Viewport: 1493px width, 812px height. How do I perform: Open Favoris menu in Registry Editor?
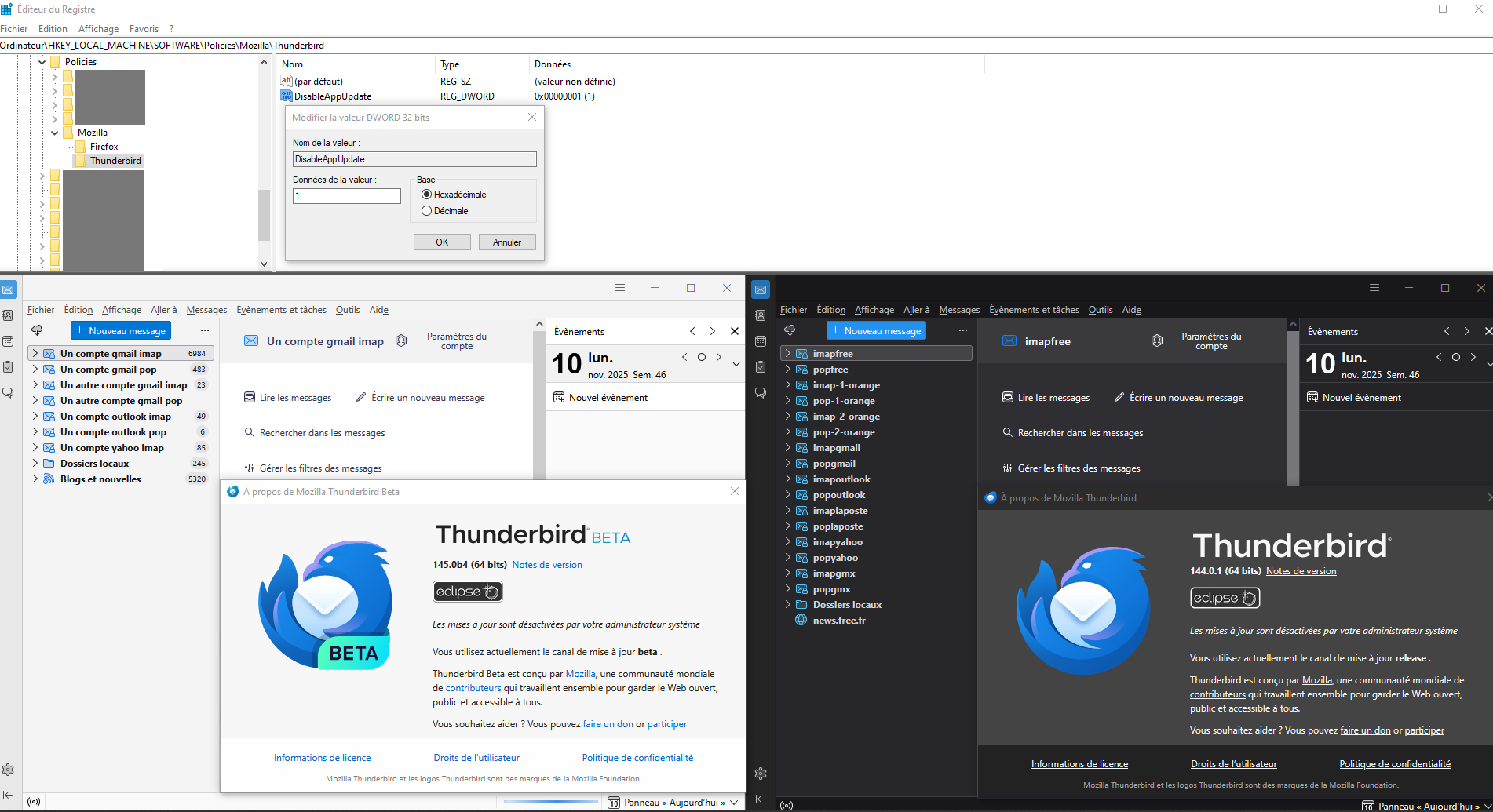tap(144, 29)
